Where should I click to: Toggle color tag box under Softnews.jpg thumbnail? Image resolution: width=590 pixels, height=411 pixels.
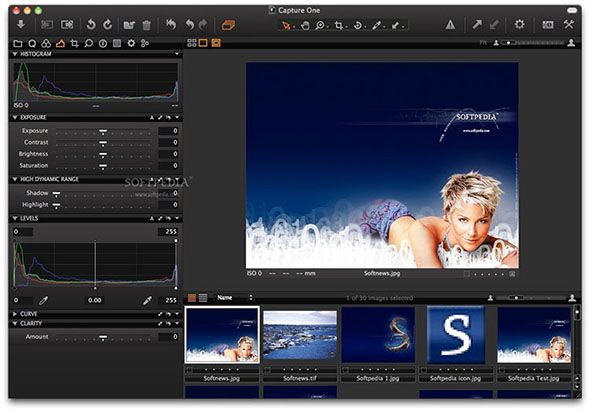[x=190, y=370]
